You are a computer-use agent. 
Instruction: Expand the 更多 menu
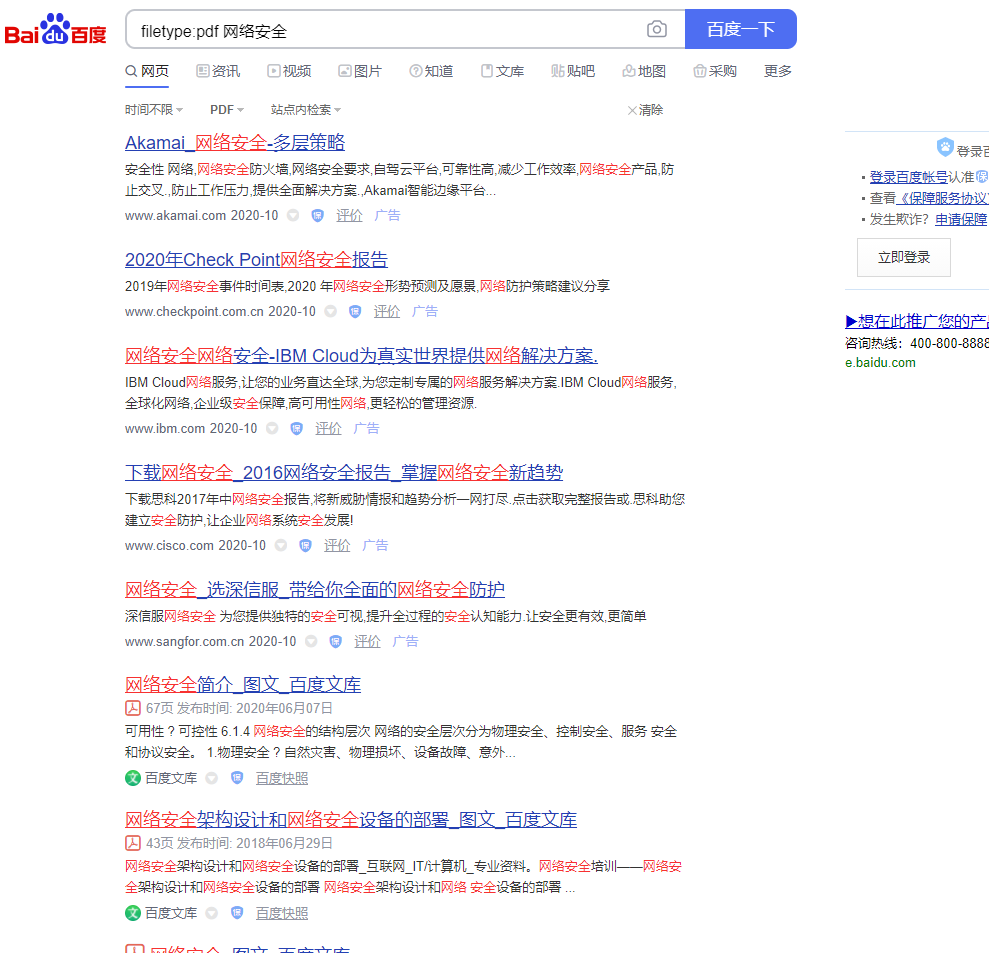778,71
